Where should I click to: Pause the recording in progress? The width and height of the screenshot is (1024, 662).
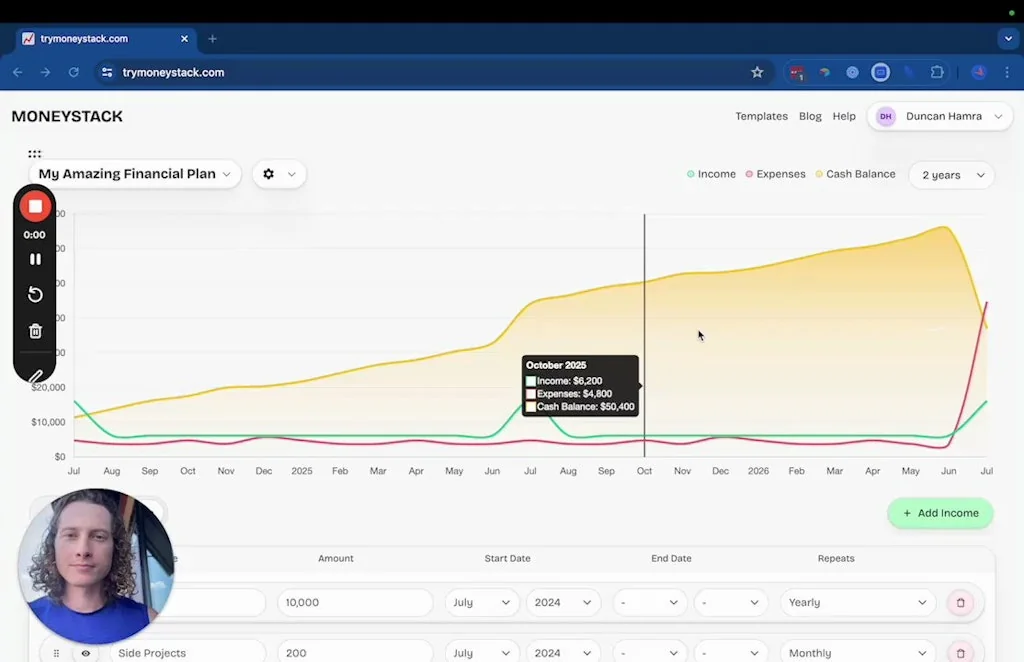pos(35,259)
